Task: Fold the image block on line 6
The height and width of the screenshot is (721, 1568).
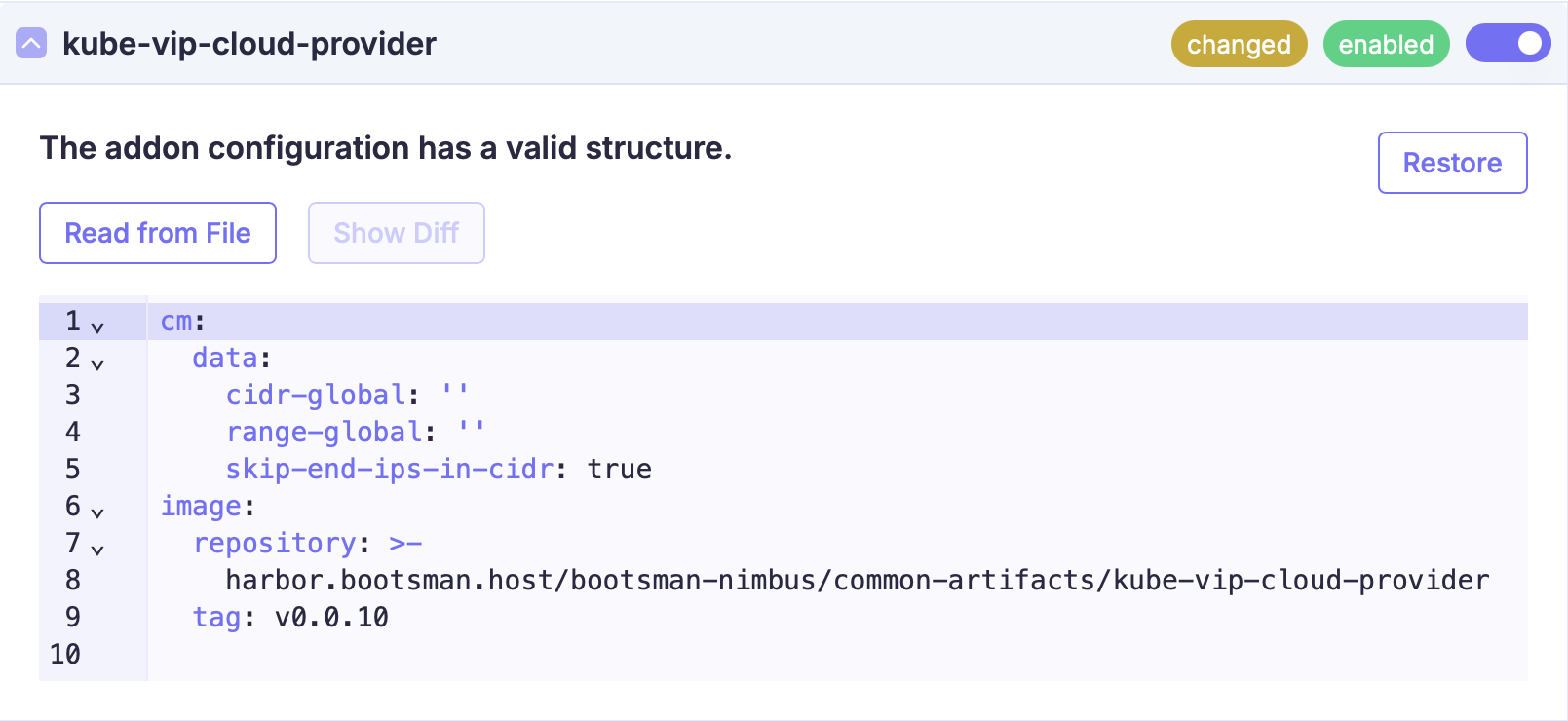Action: coord(97,512)
